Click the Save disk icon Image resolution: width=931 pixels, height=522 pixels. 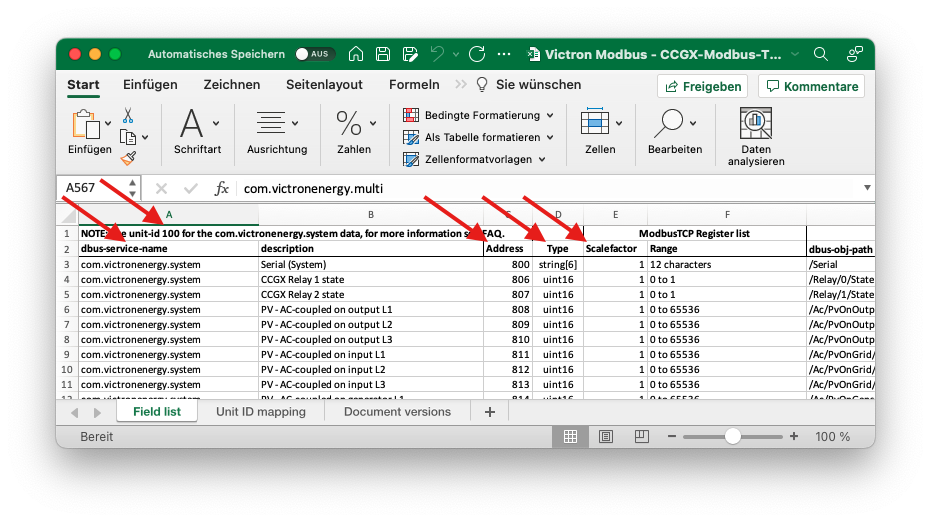[x=383, y=54]
